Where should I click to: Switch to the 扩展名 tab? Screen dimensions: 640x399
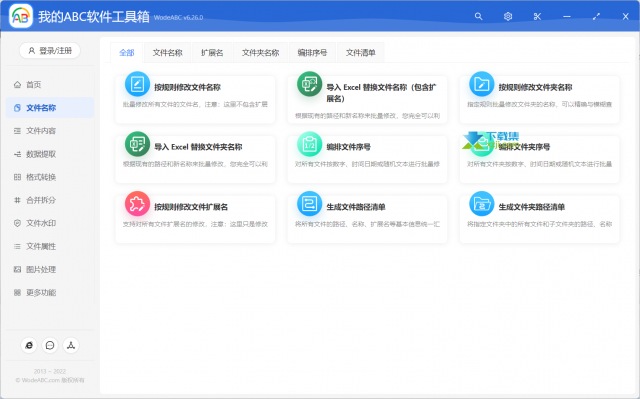point(212,53)
